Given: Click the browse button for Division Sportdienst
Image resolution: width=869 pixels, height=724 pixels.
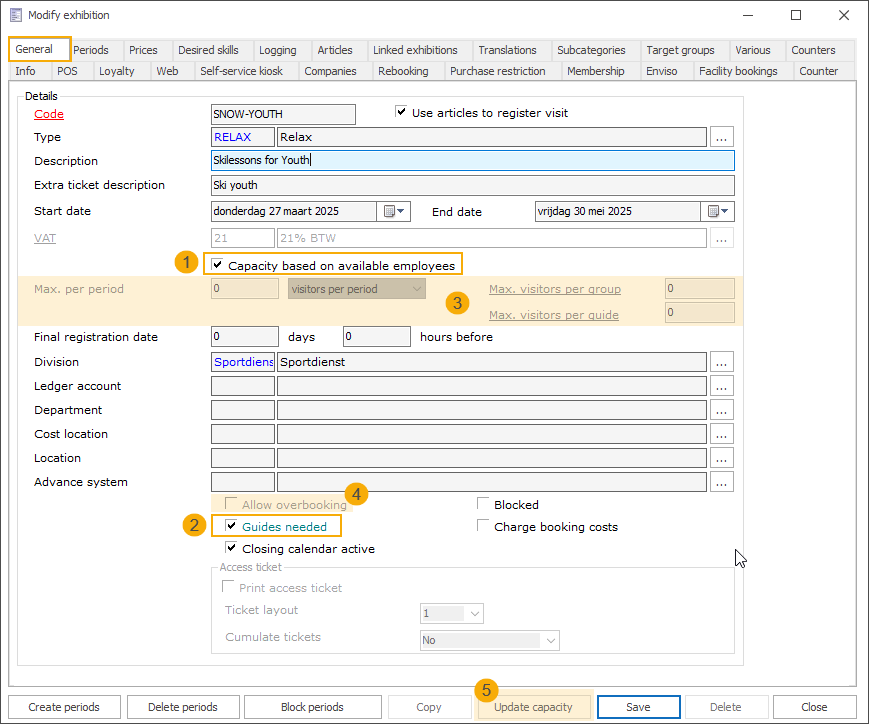Looking at the screenshot, I should click(722, 362).
